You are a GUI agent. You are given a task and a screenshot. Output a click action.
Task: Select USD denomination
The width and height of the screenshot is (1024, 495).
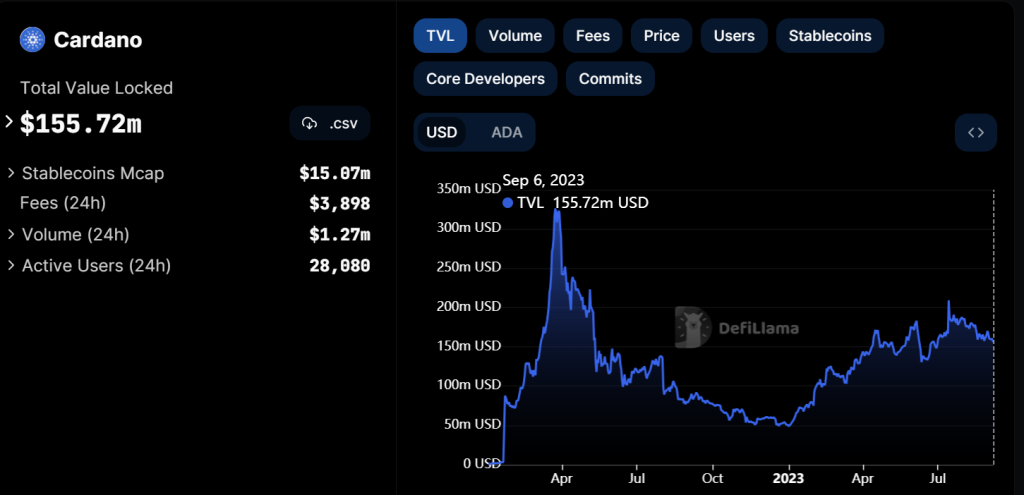pyautogui.click(x=441, y=133)
